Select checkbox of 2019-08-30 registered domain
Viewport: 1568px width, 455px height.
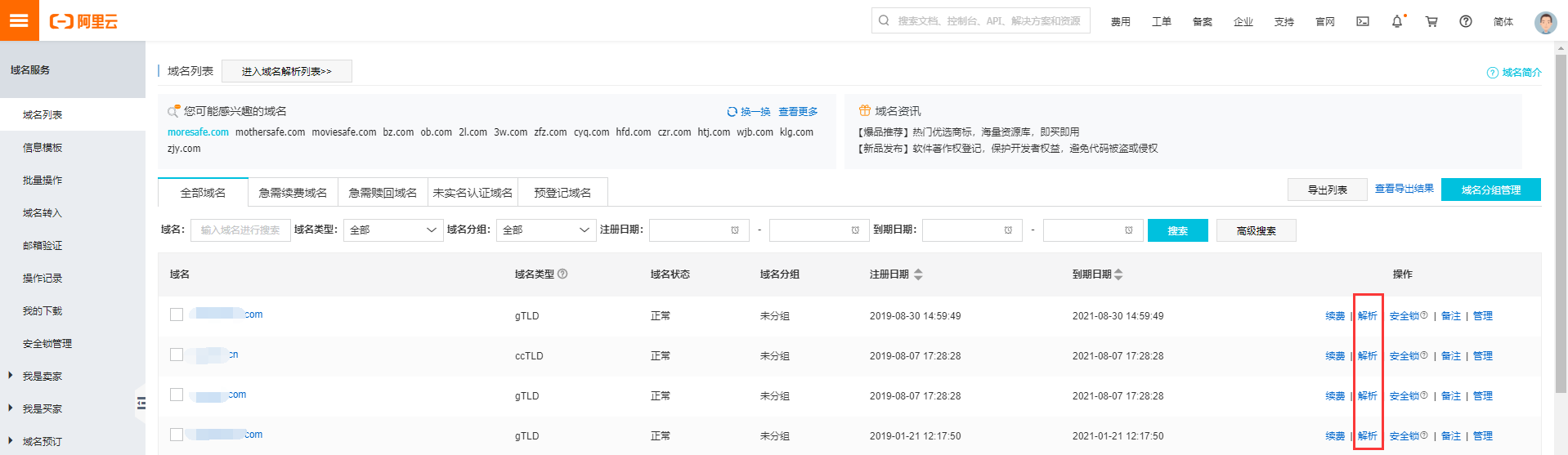click(x=177, y=314)
